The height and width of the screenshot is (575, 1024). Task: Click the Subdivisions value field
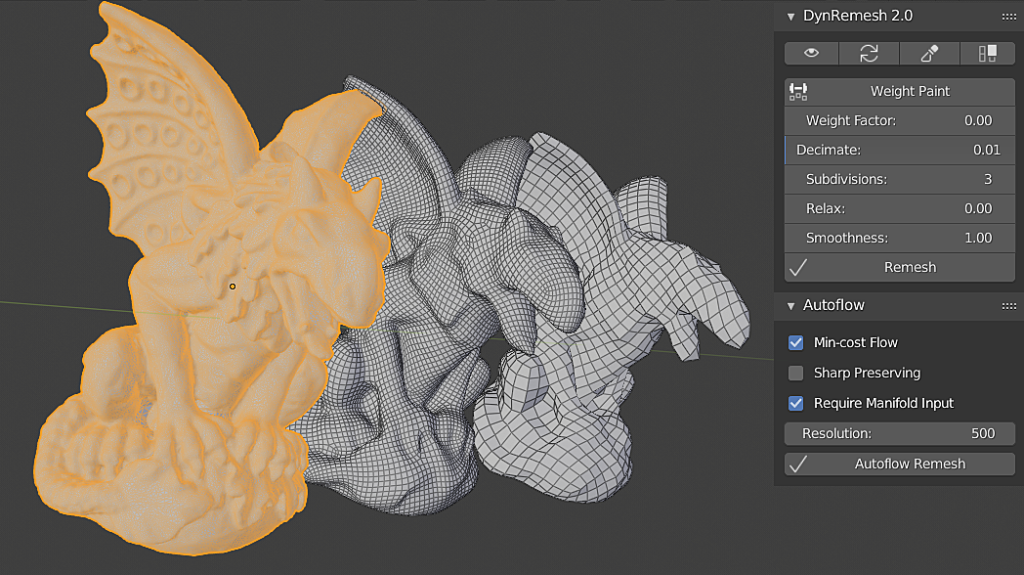click(899, 179)
